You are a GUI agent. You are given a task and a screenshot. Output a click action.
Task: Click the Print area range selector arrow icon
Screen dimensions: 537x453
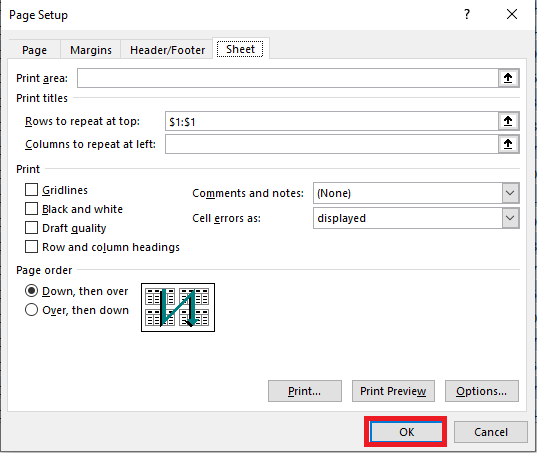(x=508, y=78)
